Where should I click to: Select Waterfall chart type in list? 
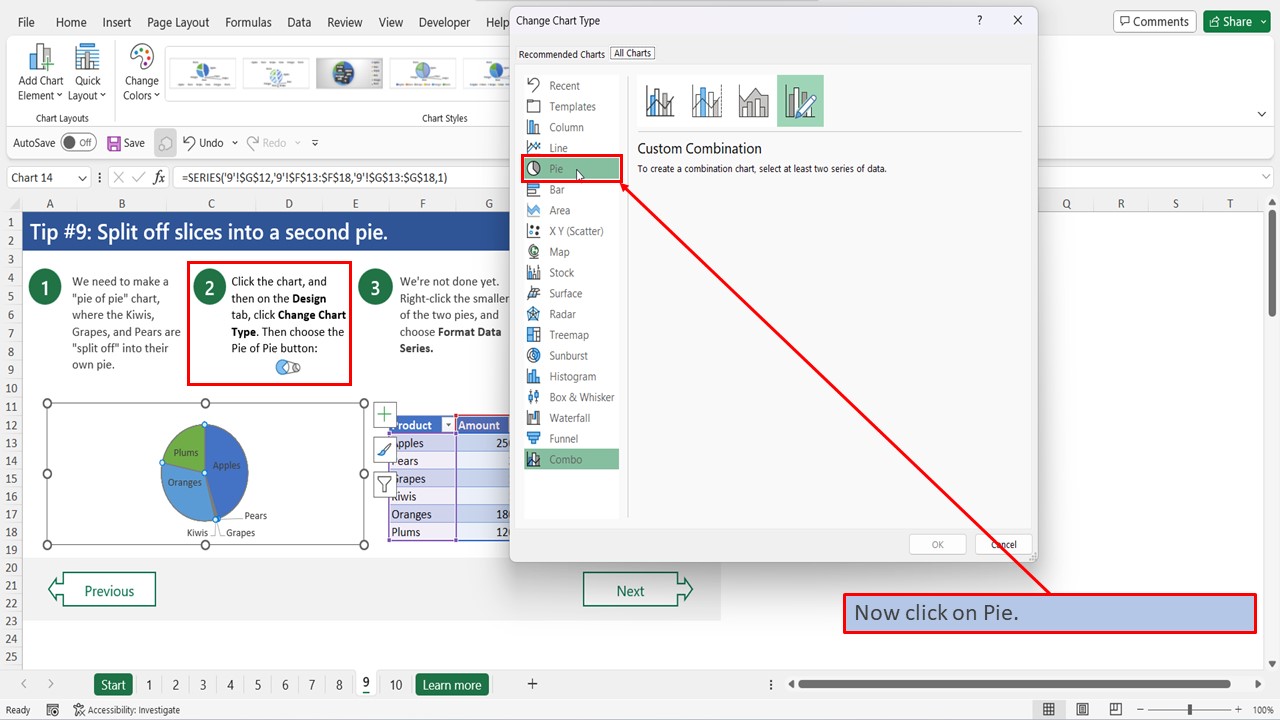(x=571, y=418)
